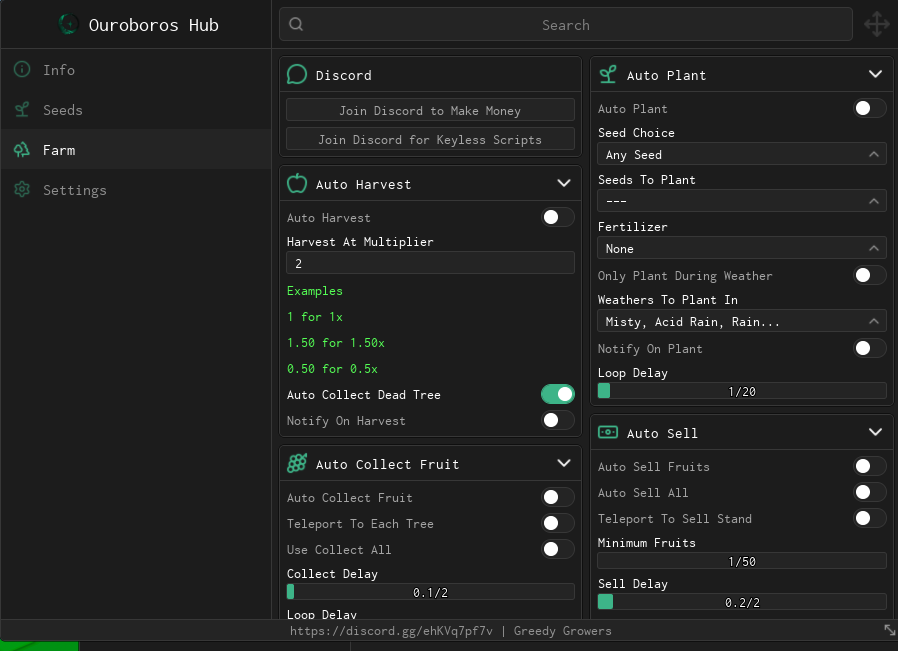Viewport: 898px width, 651px height.
Task: Adjust the Minimum Fruits slider
Action: point(742,561)
